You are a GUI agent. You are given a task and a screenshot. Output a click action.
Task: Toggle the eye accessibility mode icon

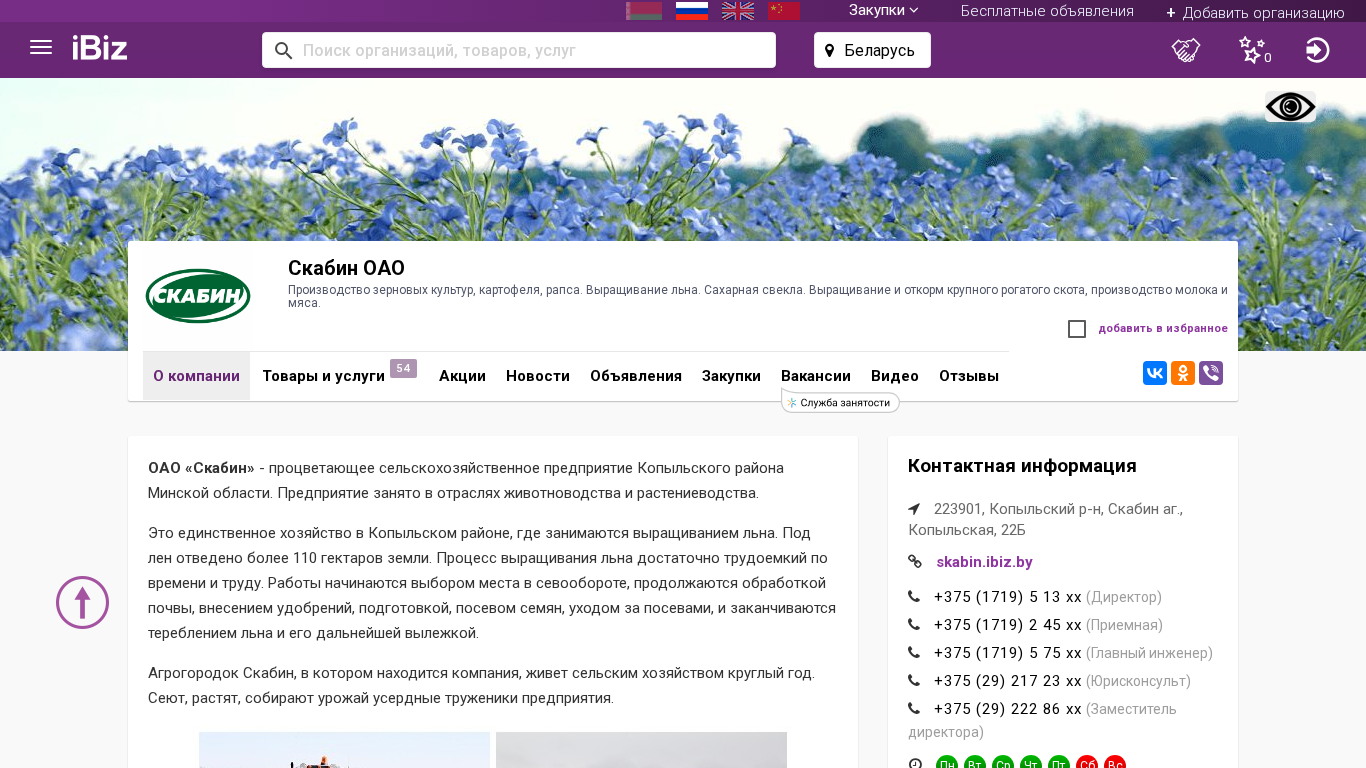pos(1290,107)
